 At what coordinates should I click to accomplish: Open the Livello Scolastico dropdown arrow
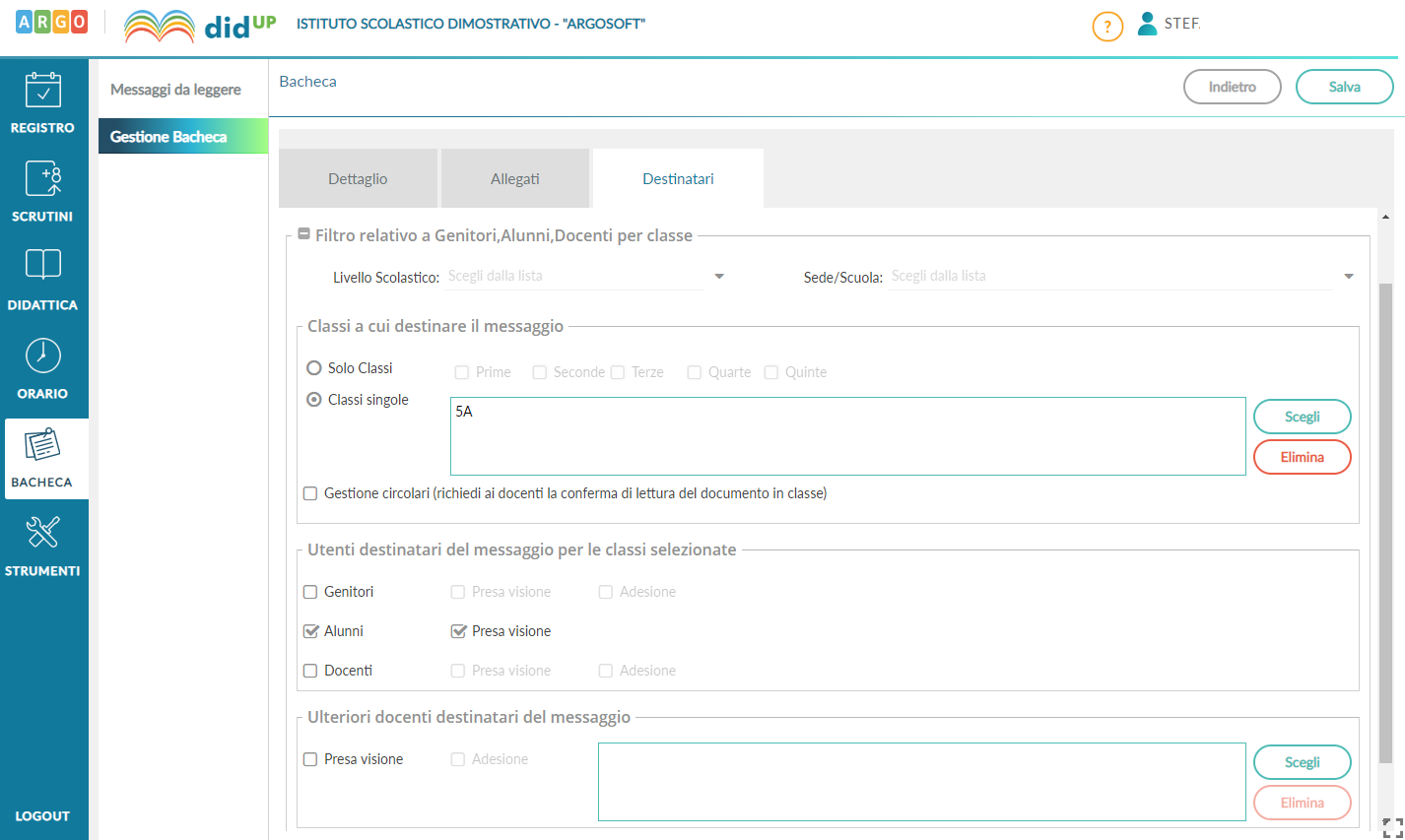(x=719, y=277)
